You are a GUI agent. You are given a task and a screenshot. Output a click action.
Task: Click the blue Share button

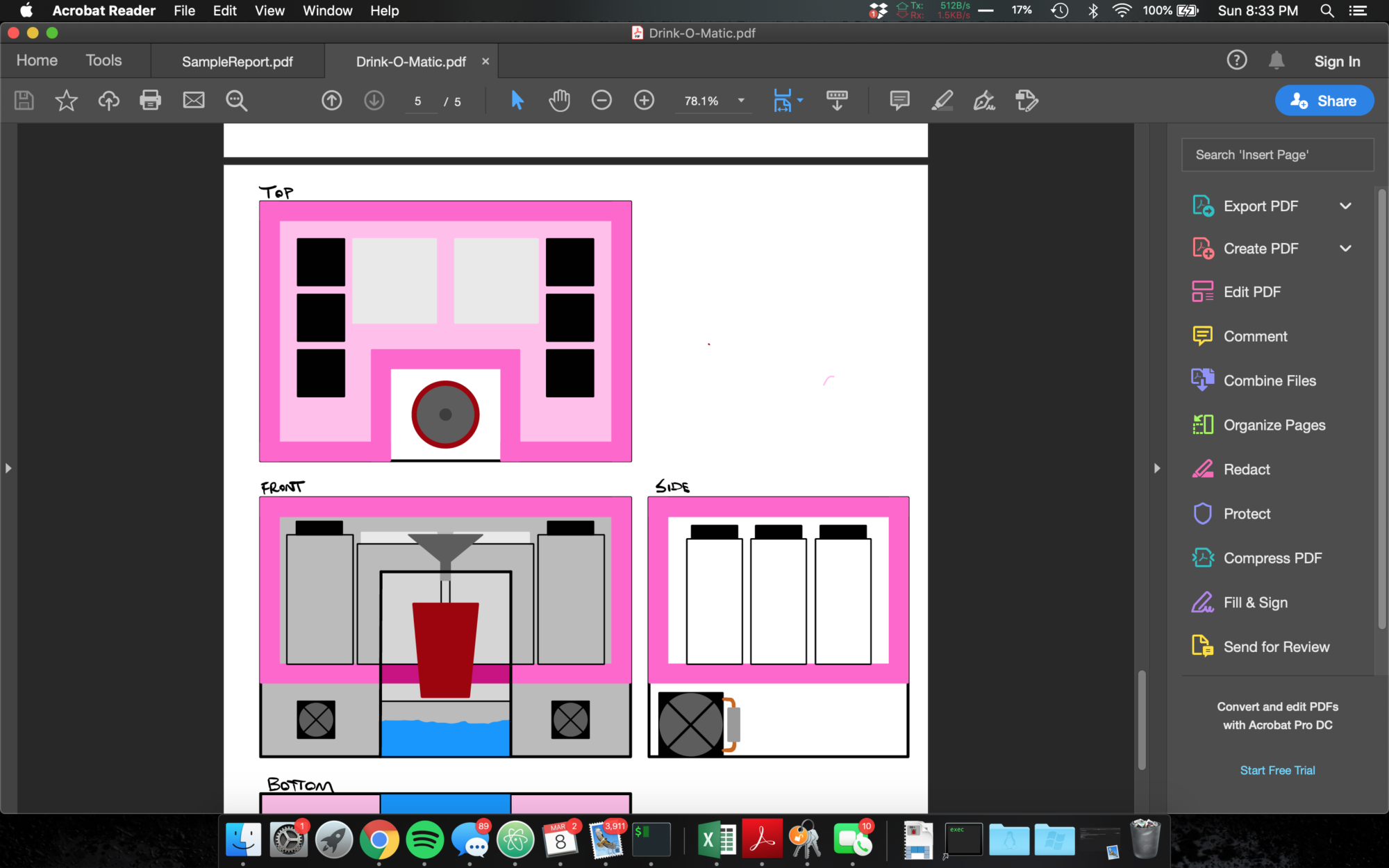pos(1324,101)
